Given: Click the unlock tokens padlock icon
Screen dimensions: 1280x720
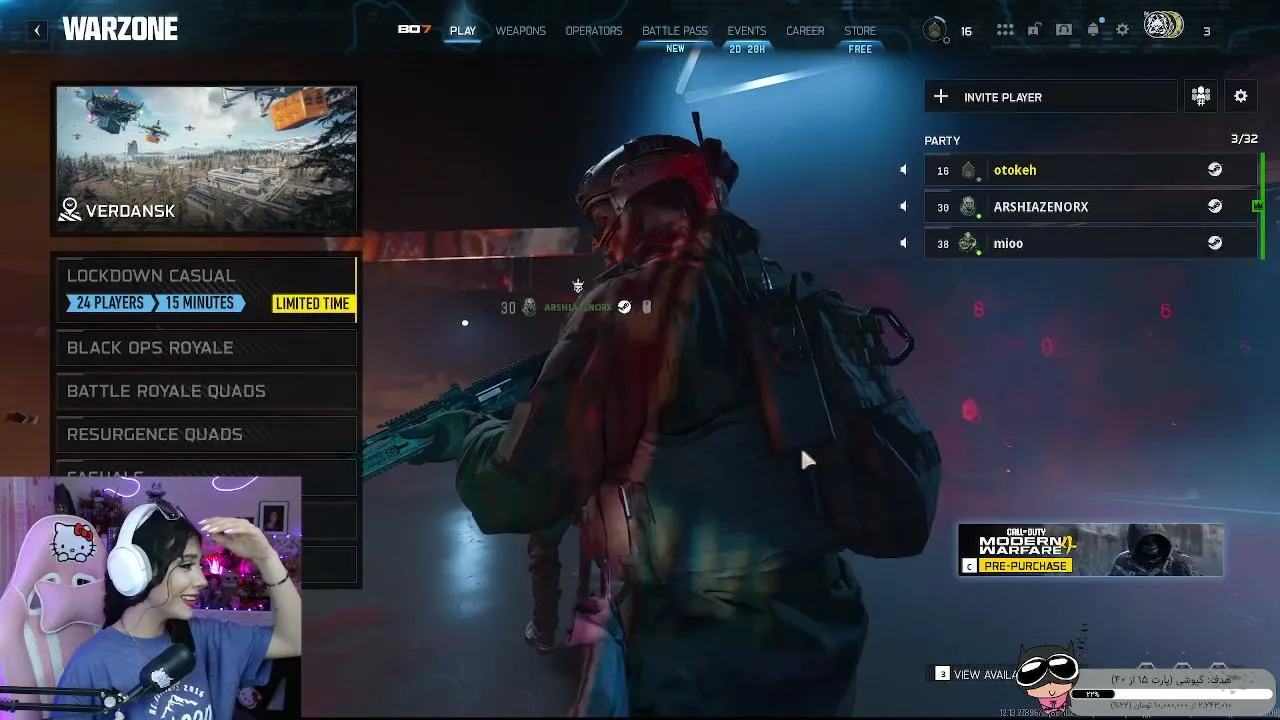Looking at the screenshot, I should 1034,30.
